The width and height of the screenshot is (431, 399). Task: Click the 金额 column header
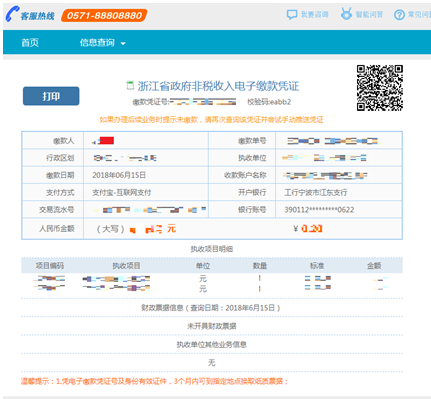coord(374,266)
